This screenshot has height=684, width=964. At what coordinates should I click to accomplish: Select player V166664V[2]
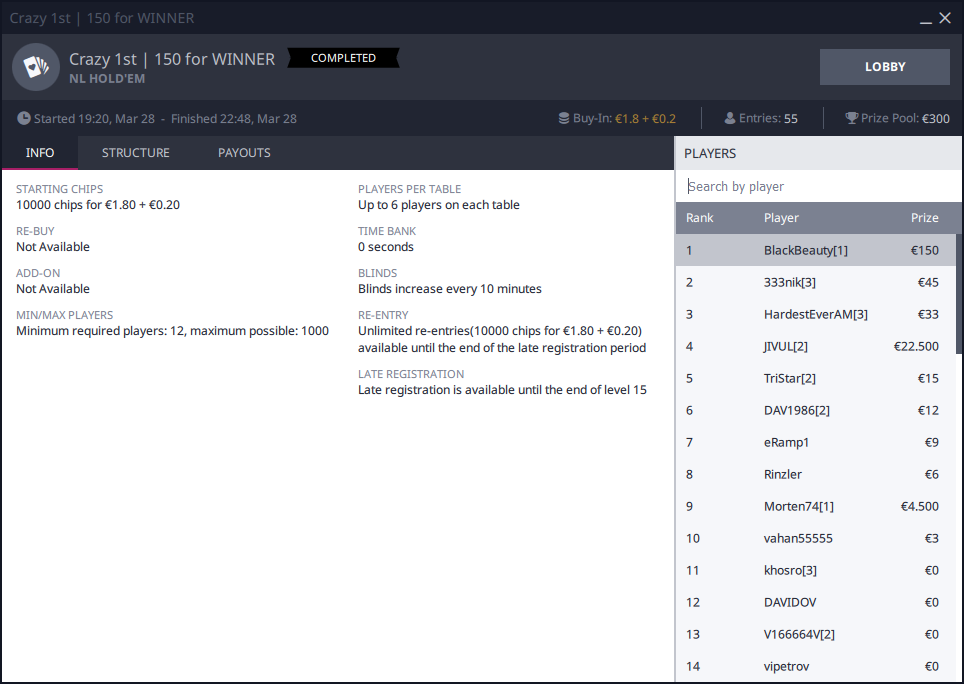click(x=816, y=634)
